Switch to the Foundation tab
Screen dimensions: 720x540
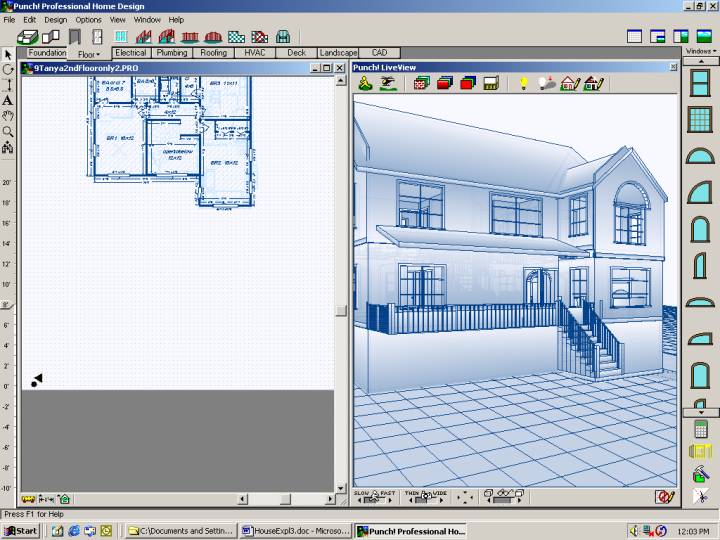[47, 53]
